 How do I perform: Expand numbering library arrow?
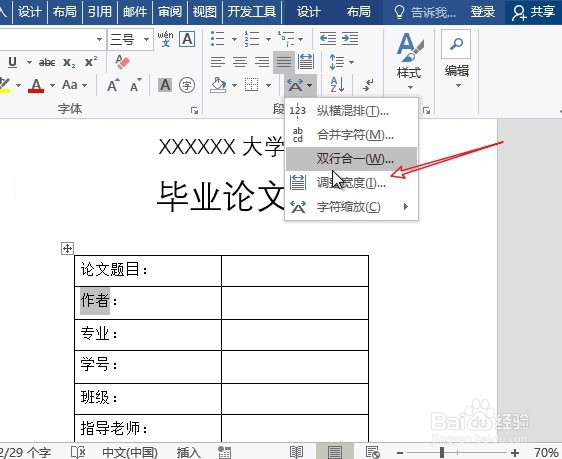tap(268, 39)
